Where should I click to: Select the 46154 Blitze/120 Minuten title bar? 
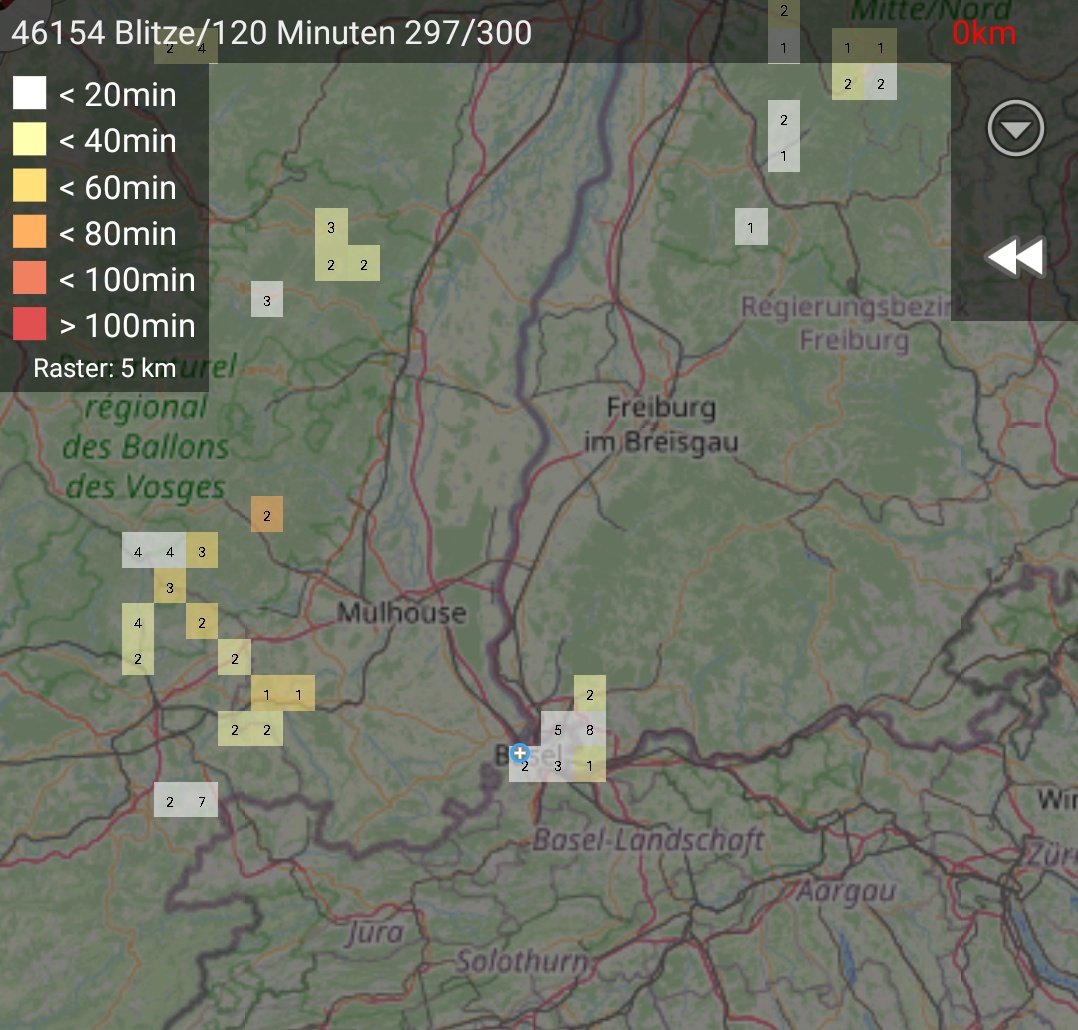coord(270,32)
